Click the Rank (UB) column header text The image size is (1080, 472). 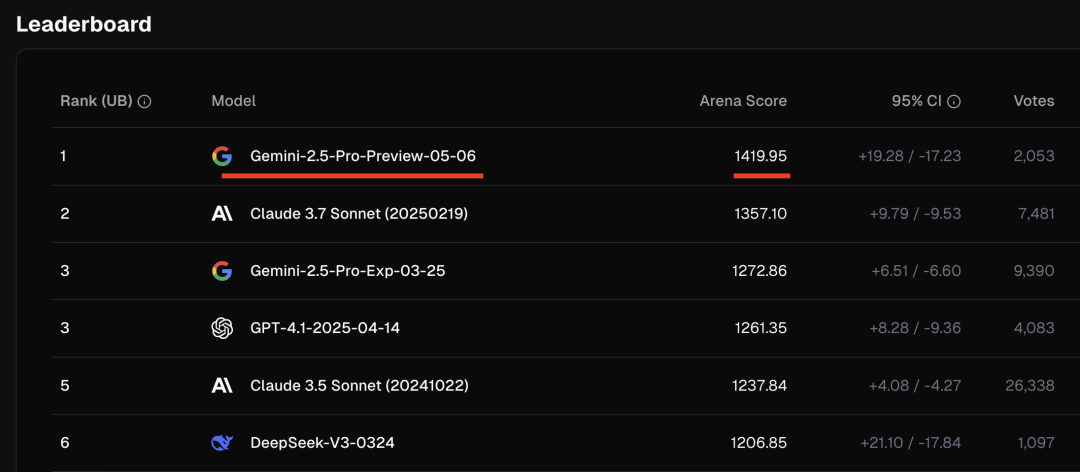96,101
